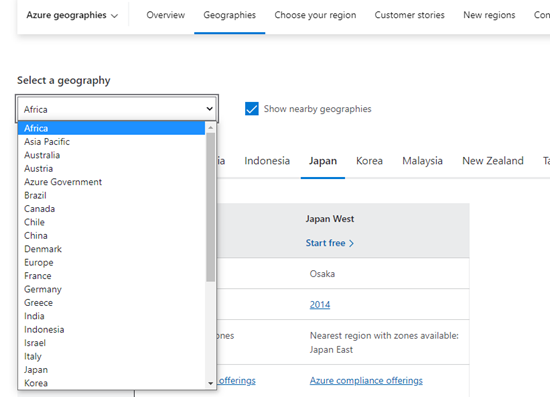Choose China in the geography list
The height and width of the screenshot is (397, 550).
click(x=111, y=236)
